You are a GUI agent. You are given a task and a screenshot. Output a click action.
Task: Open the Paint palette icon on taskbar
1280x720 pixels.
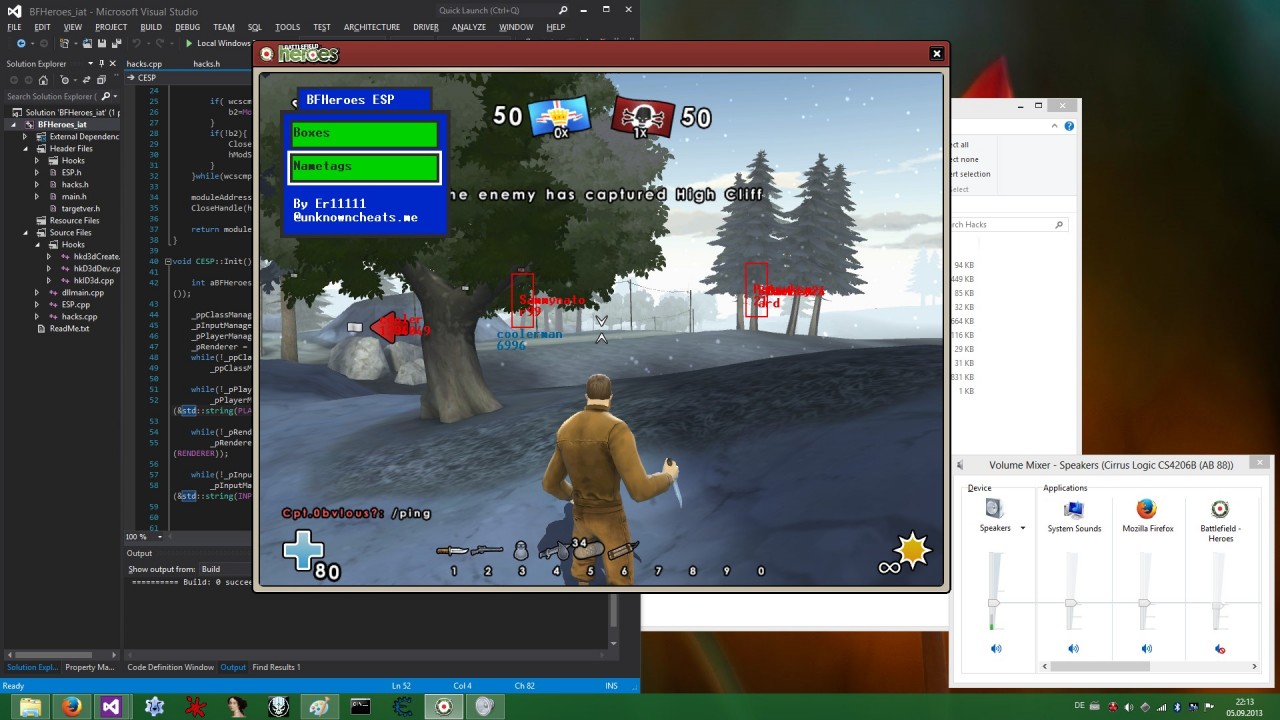tap(319, 707)
